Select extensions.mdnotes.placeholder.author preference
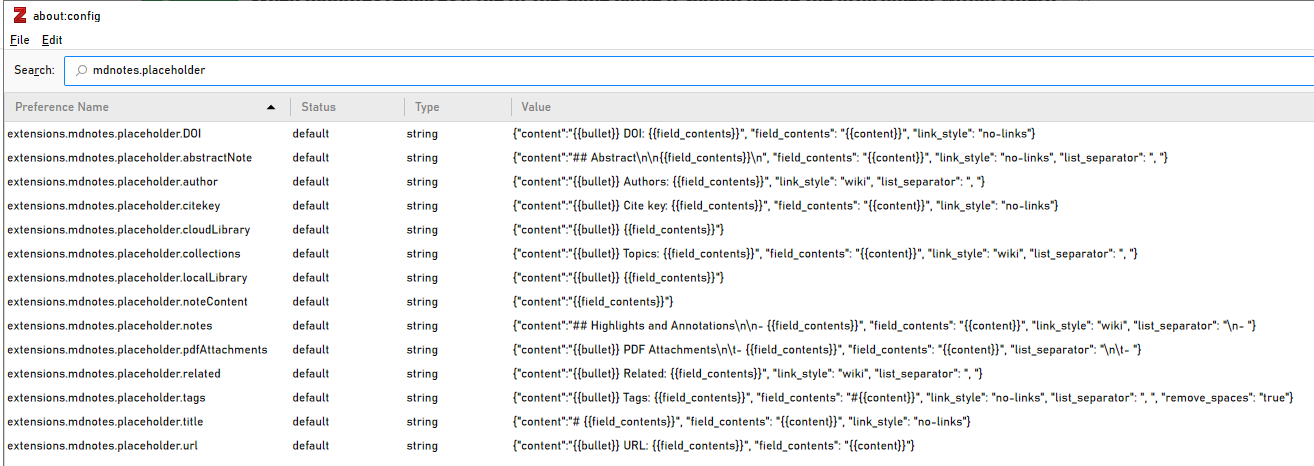Screen dimensions: 1314x466 tap(112, 181)
